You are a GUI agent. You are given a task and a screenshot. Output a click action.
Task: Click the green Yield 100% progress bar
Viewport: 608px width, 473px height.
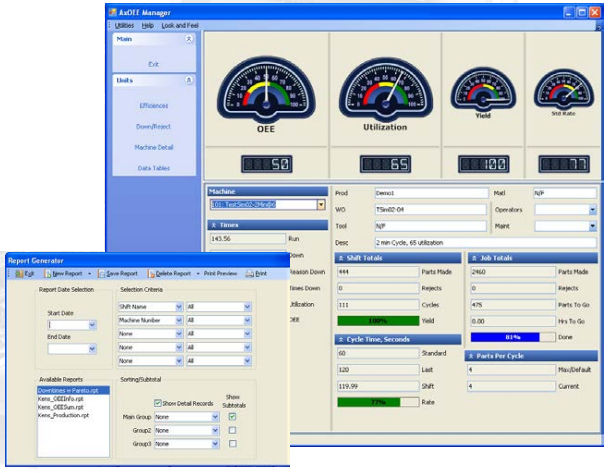coord(378,321)
